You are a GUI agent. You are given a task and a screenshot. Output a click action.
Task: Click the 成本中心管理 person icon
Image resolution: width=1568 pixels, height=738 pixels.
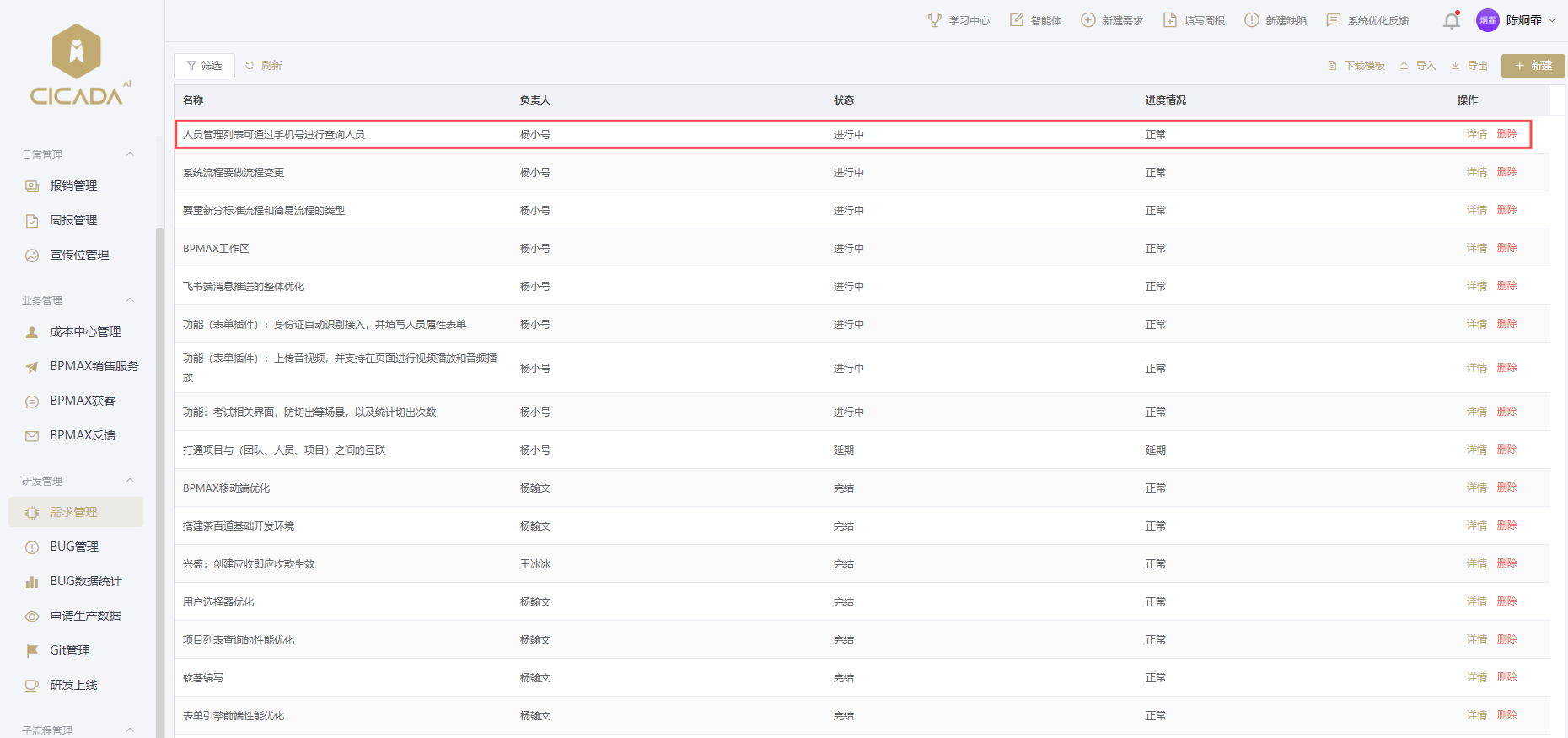[32, 332]
